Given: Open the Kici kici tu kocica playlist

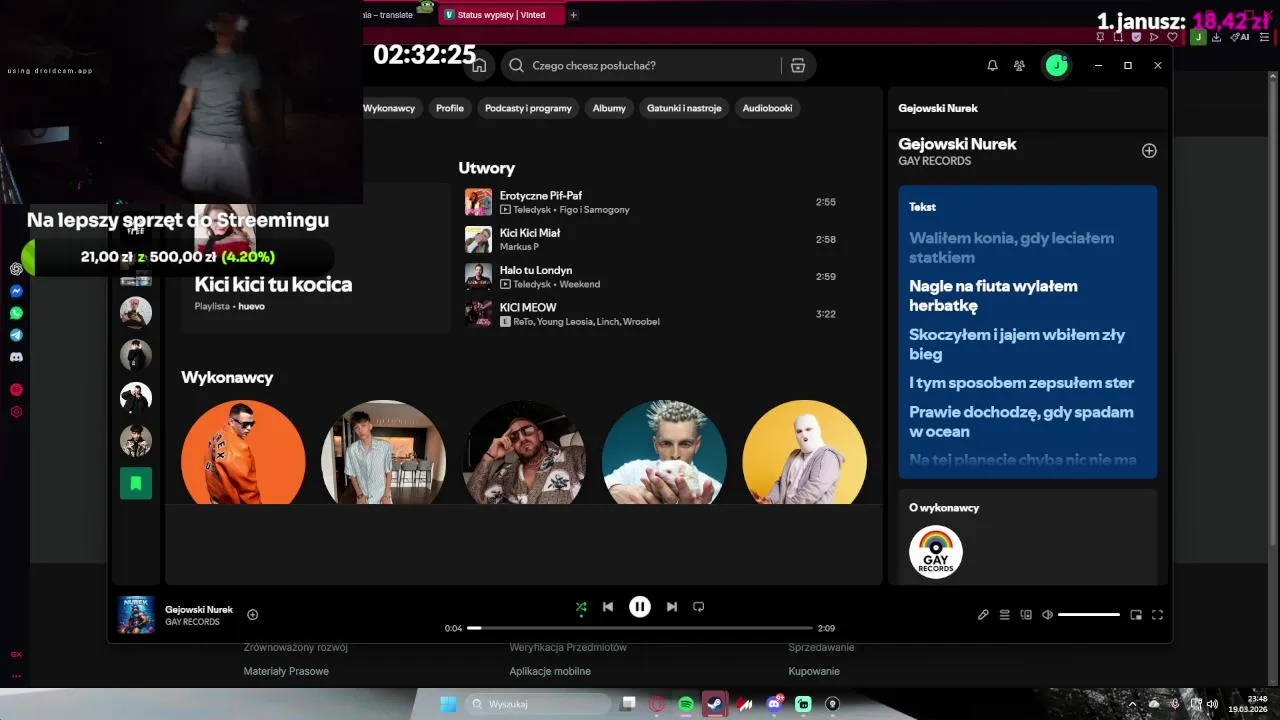Looking at the screenshot, I should tap(273, 284).
